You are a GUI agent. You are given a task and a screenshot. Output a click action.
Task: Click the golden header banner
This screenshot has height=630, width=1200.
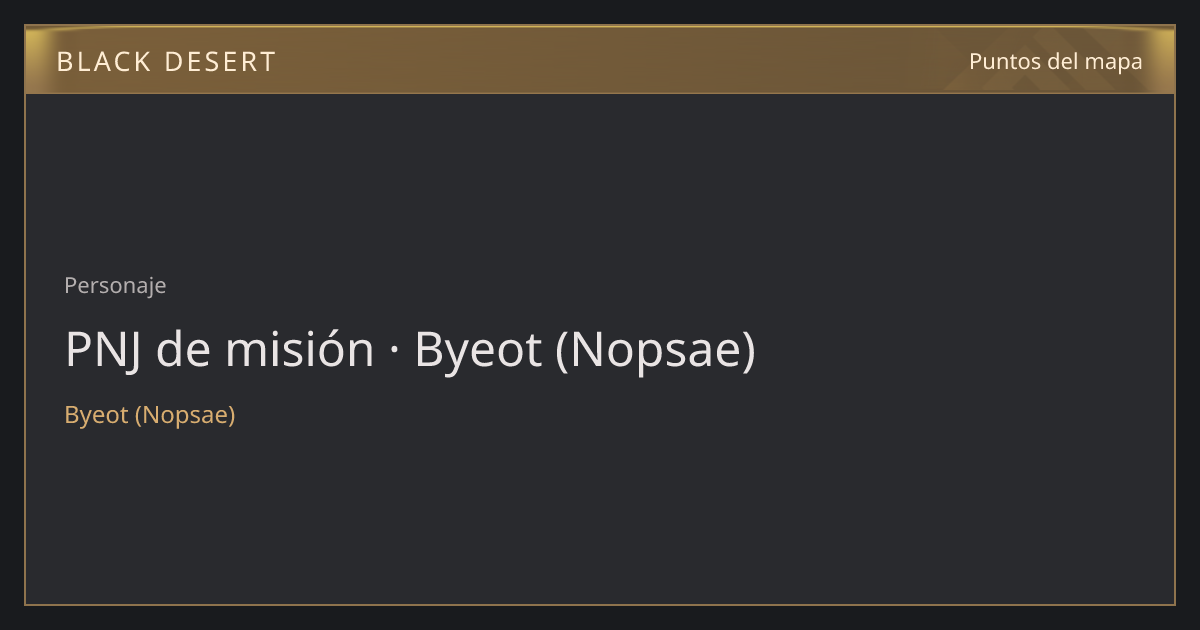[x=600, y=60]
